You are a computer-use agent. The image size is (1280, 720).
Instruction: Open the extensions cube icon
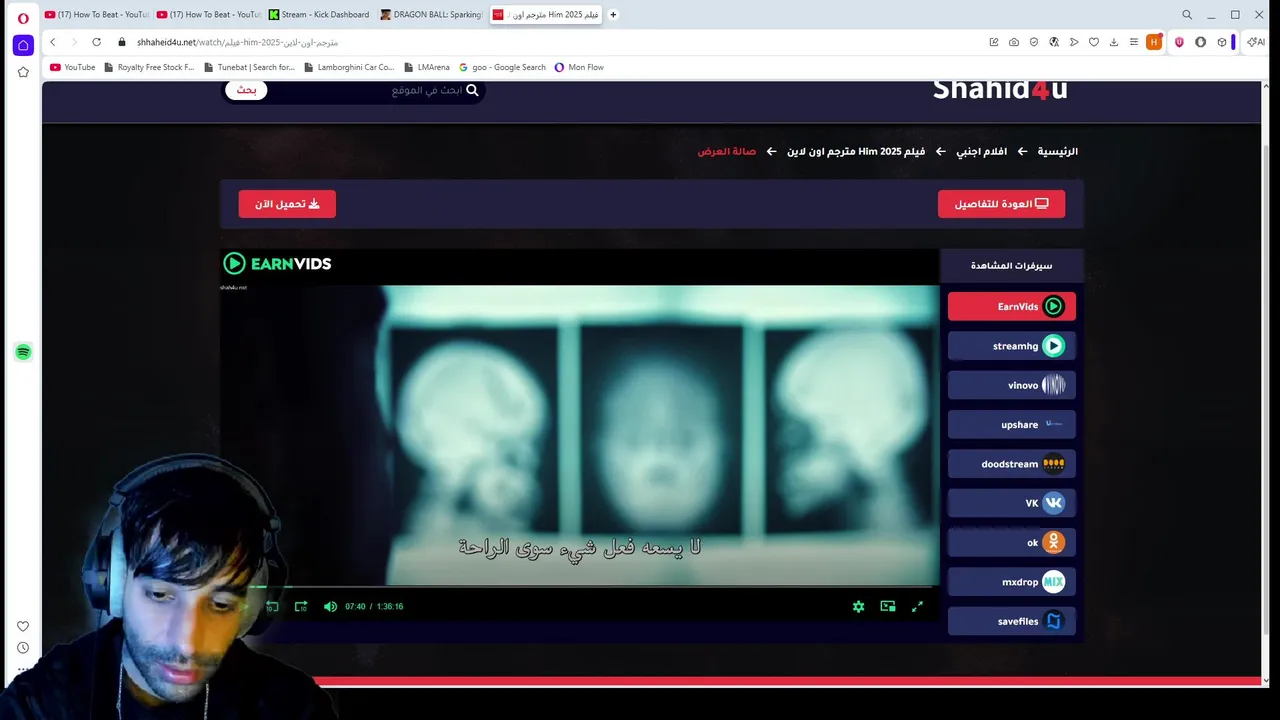[1221, 42]
